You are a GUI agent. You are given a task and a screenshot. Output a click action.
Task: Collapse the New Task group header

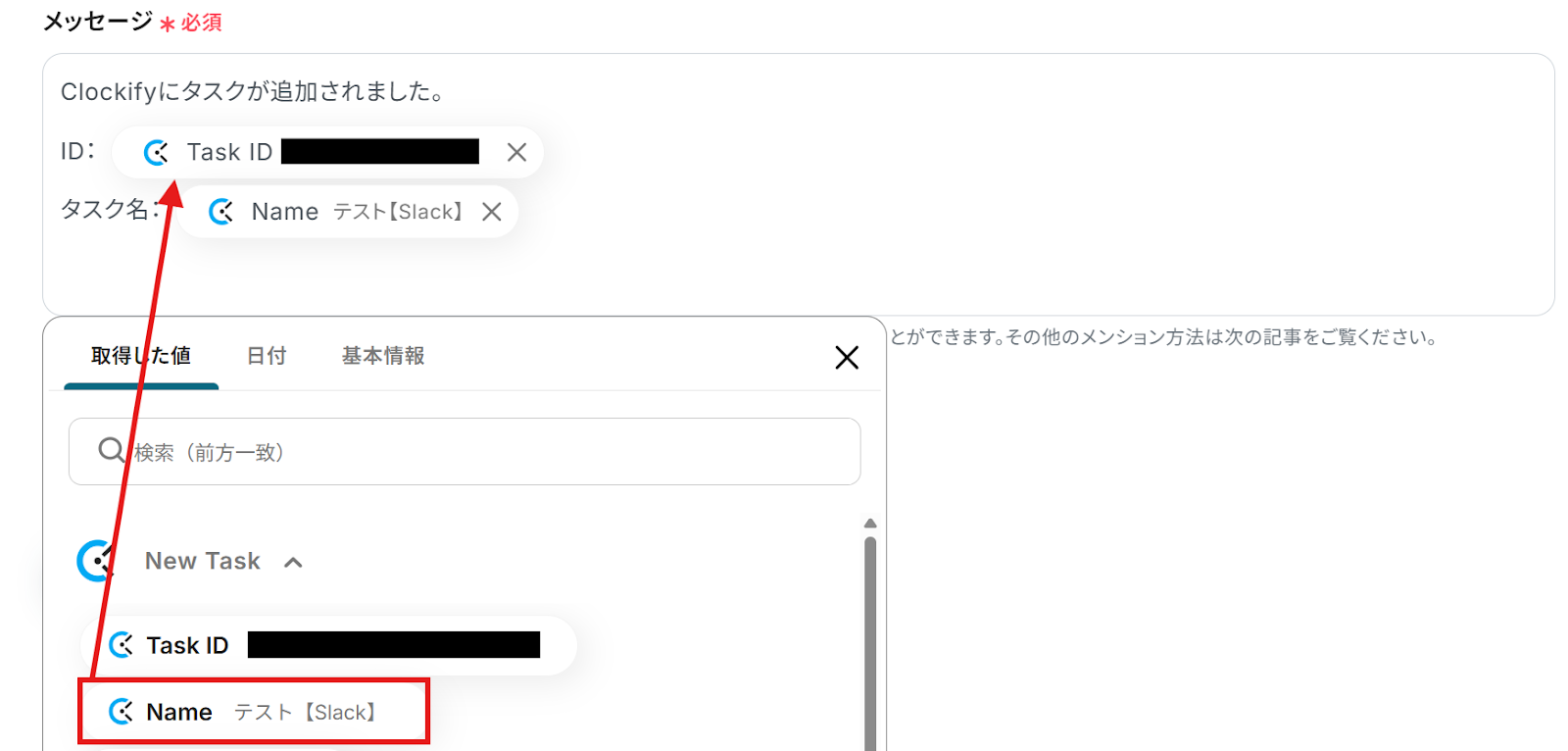click(x=203, y=561)
